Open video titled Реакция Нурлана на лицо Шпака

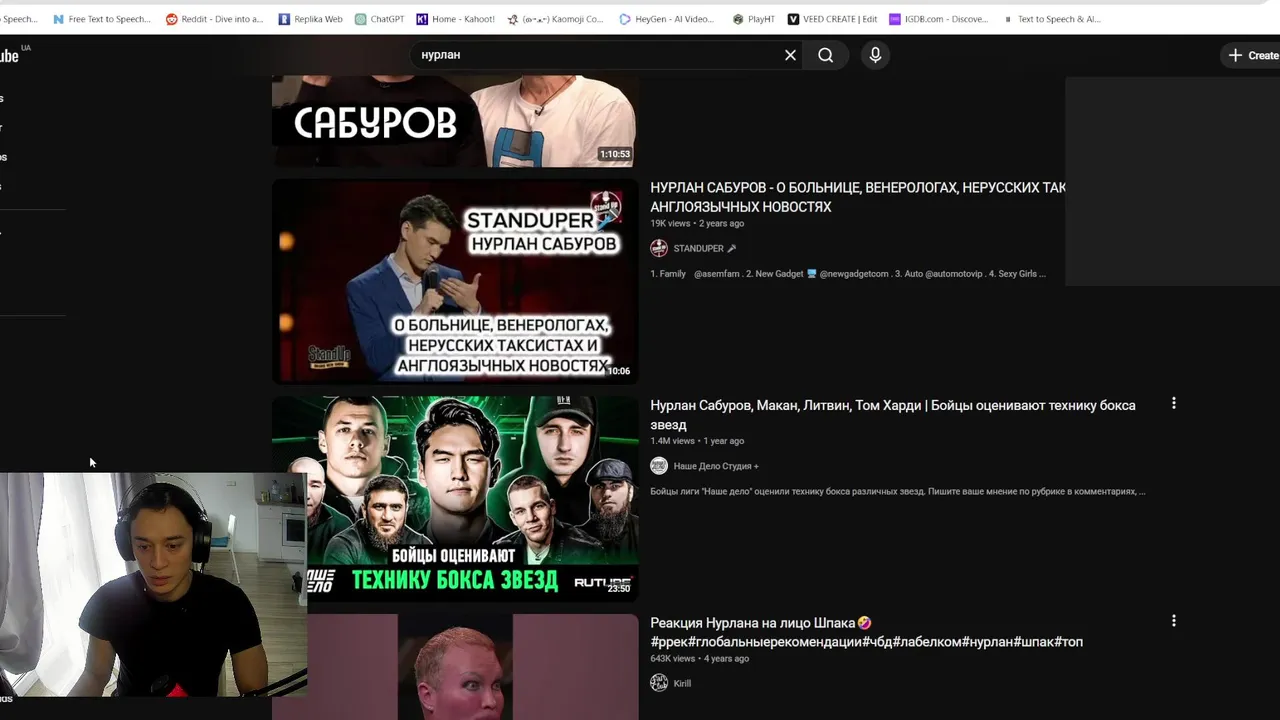(x=866, y=632)
